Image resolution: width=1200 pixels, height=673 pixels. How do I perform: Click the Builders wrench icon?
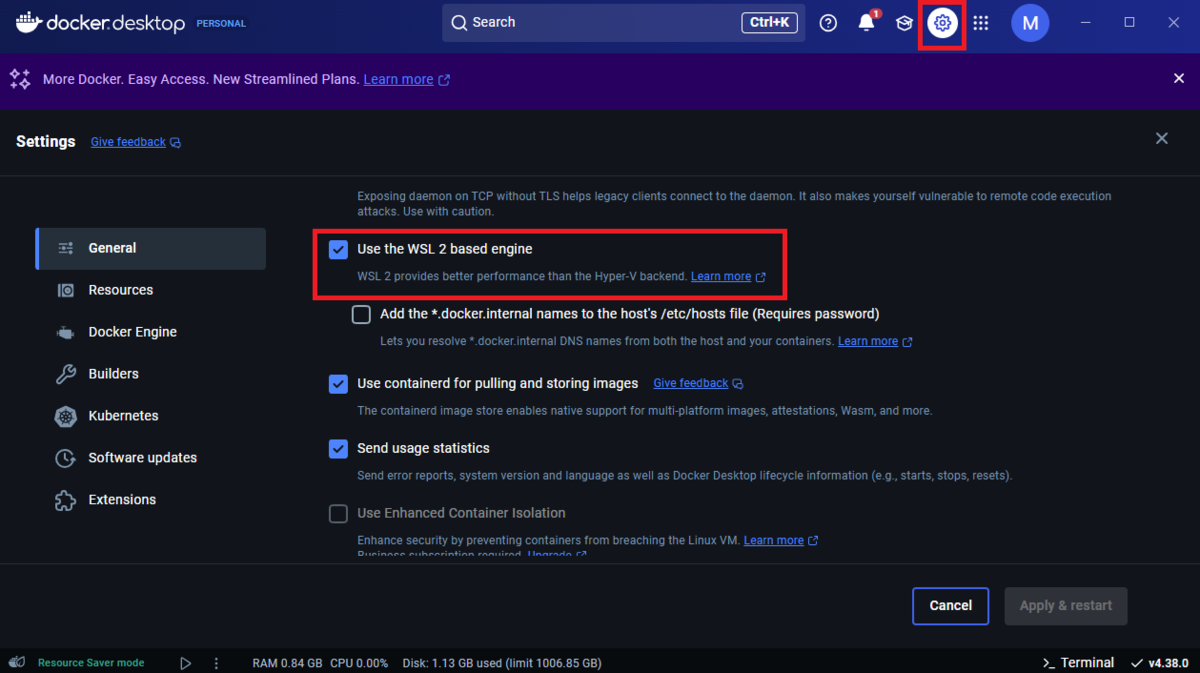[66, 374]
